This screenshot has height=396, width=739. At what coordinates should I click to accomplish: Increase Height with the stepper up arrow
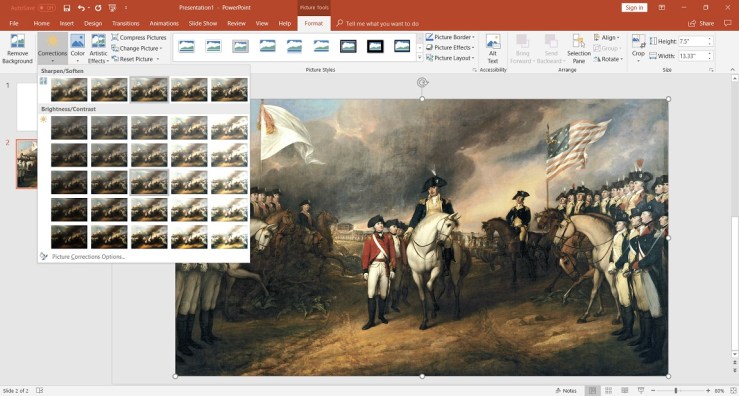coord(709,39)
